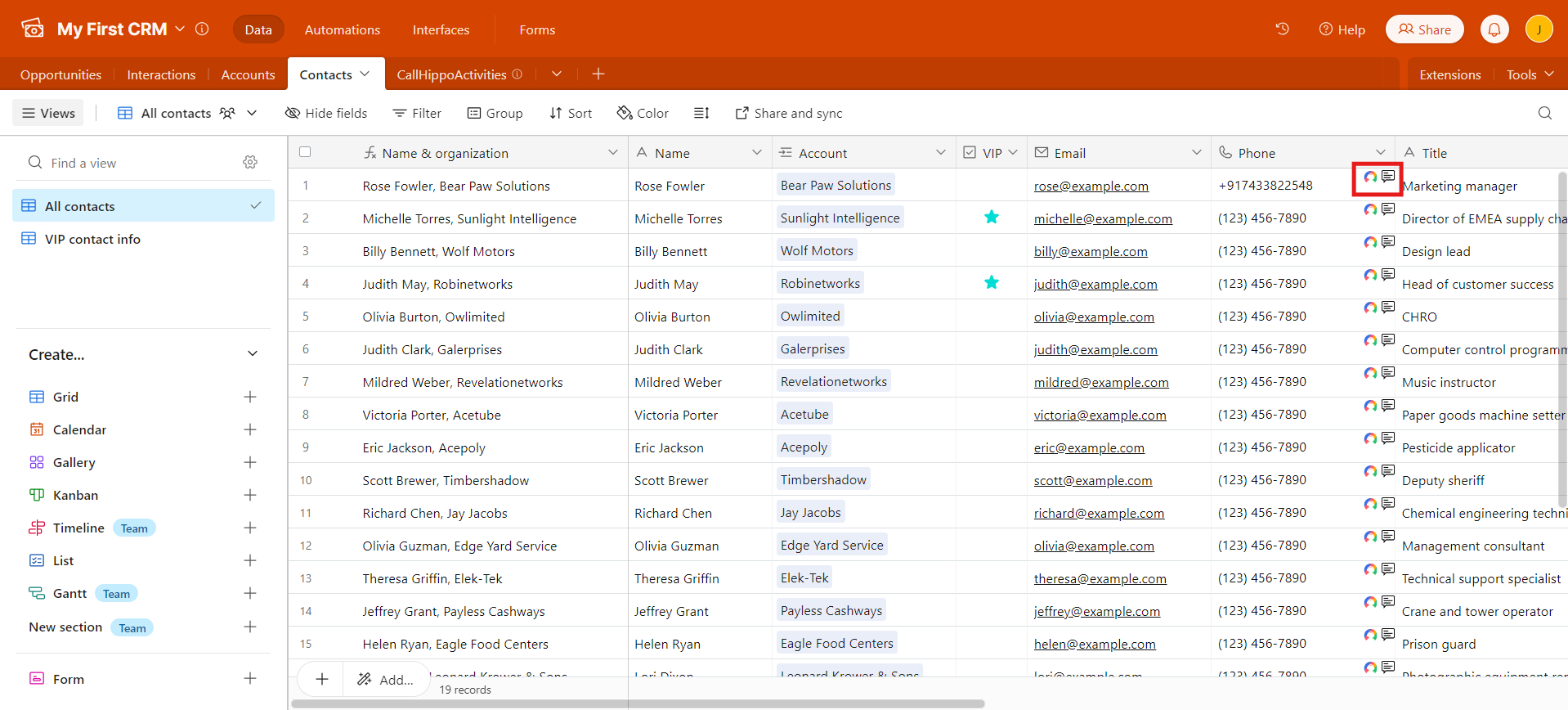This screenshot has height=710, width=1568.
Task: Toggle VIP checkbox for Billy Bennett
Action: 992,250
